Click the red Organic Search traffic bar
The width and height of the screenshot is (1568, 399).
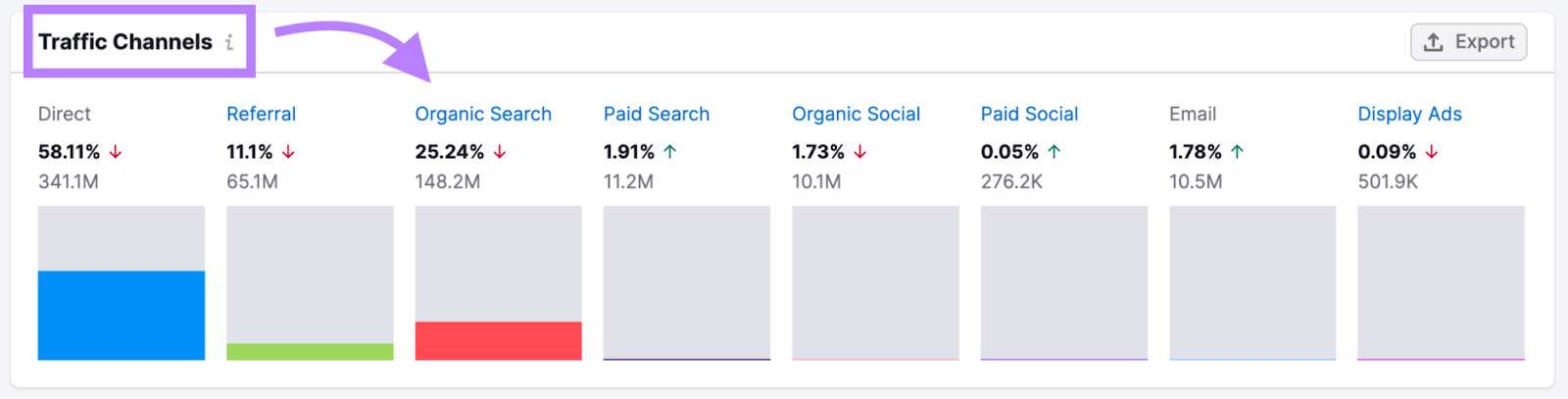pyautogui.click(x=498, y=341)
